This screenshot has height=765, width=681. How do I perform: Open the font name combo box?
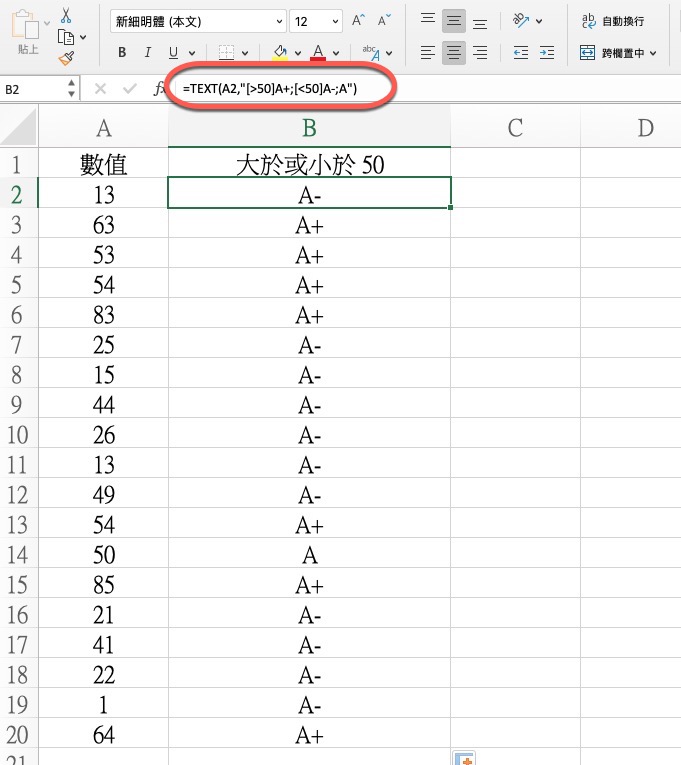[198, 21]
